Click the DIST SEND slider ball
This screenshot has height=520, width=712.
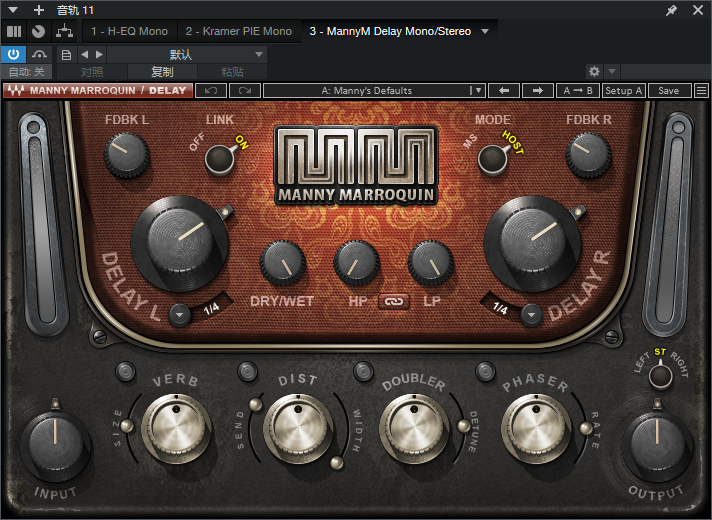tap(256, 404)
